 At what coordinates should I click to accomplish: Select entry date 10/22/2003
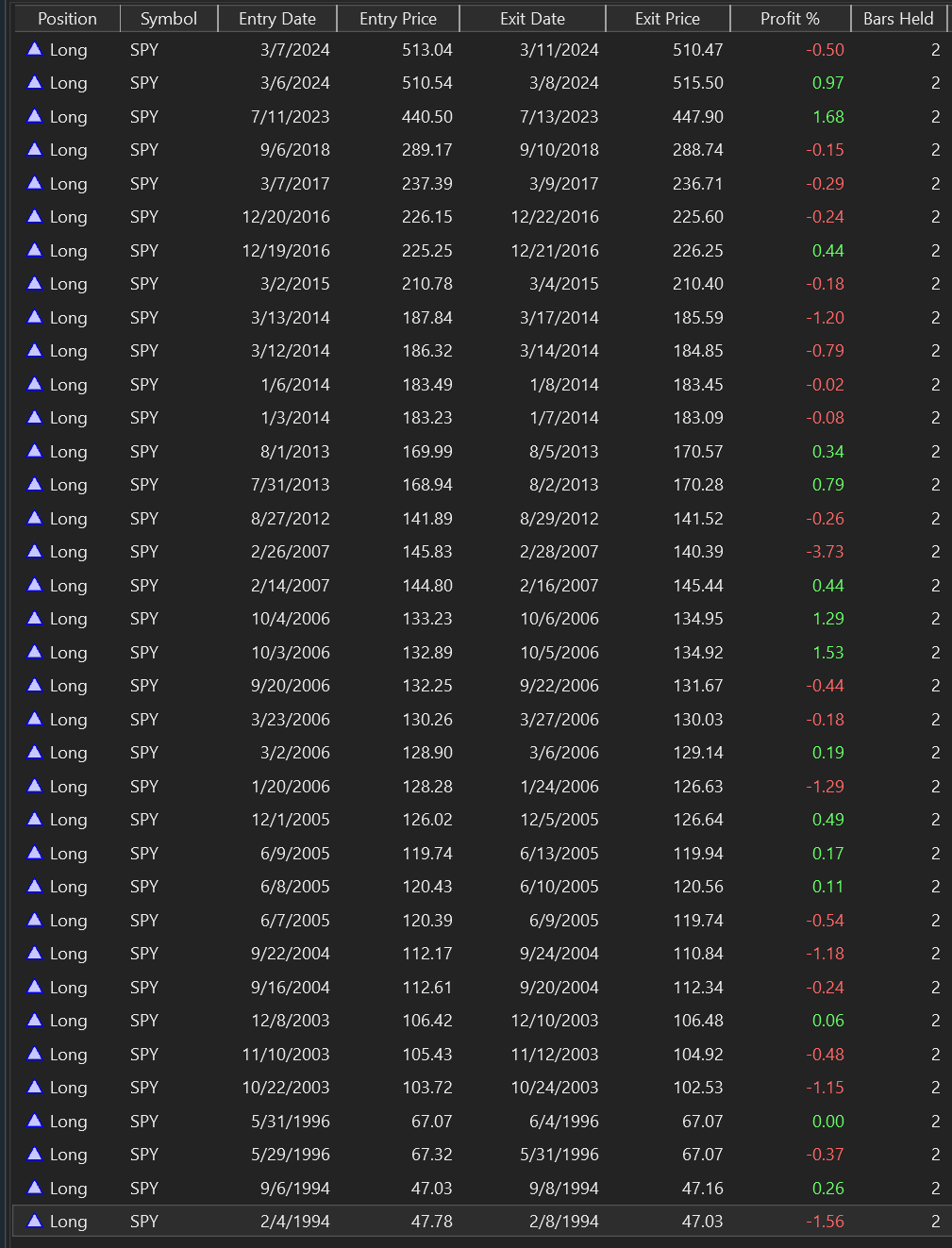pos(285,1088)
